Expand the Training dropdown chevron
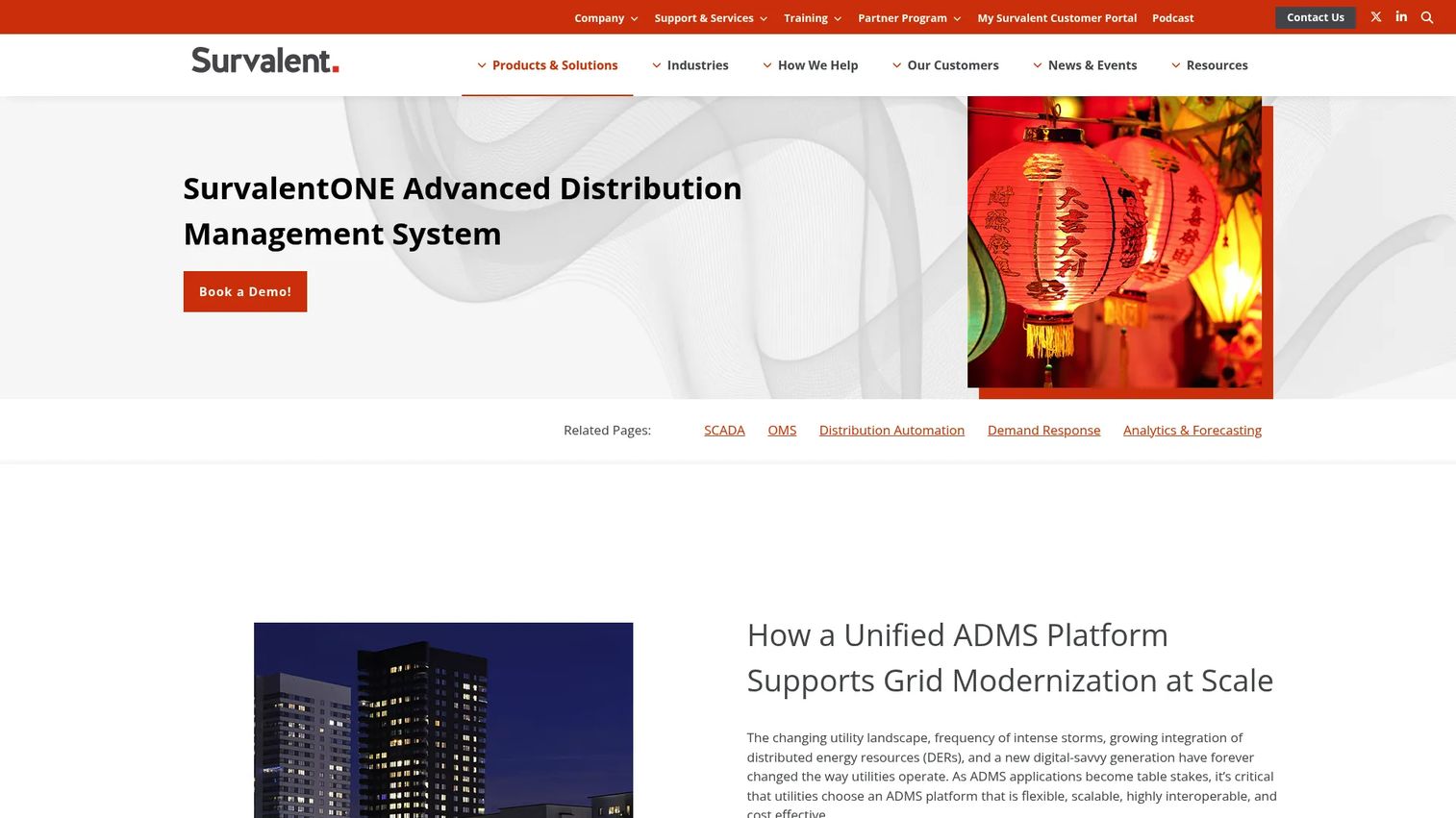This screenshot has height=818, width=1456. (x=838, y=19)
